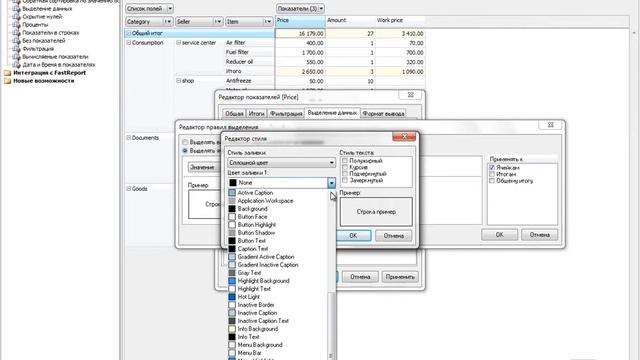This screenshot has width=640, height=360.
Task: Select the Без показателей tree icon
Action: [16, 41]
